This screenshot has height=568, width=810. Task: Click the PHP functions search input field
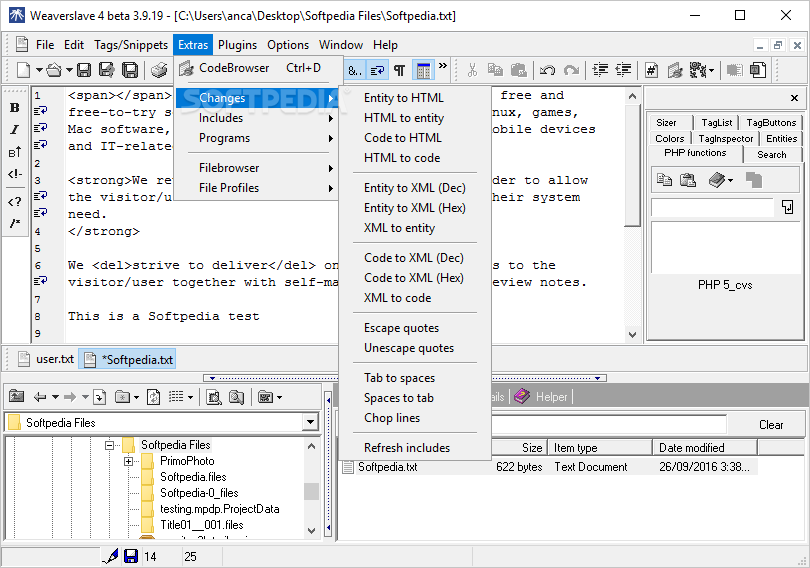tap(712, 208)
